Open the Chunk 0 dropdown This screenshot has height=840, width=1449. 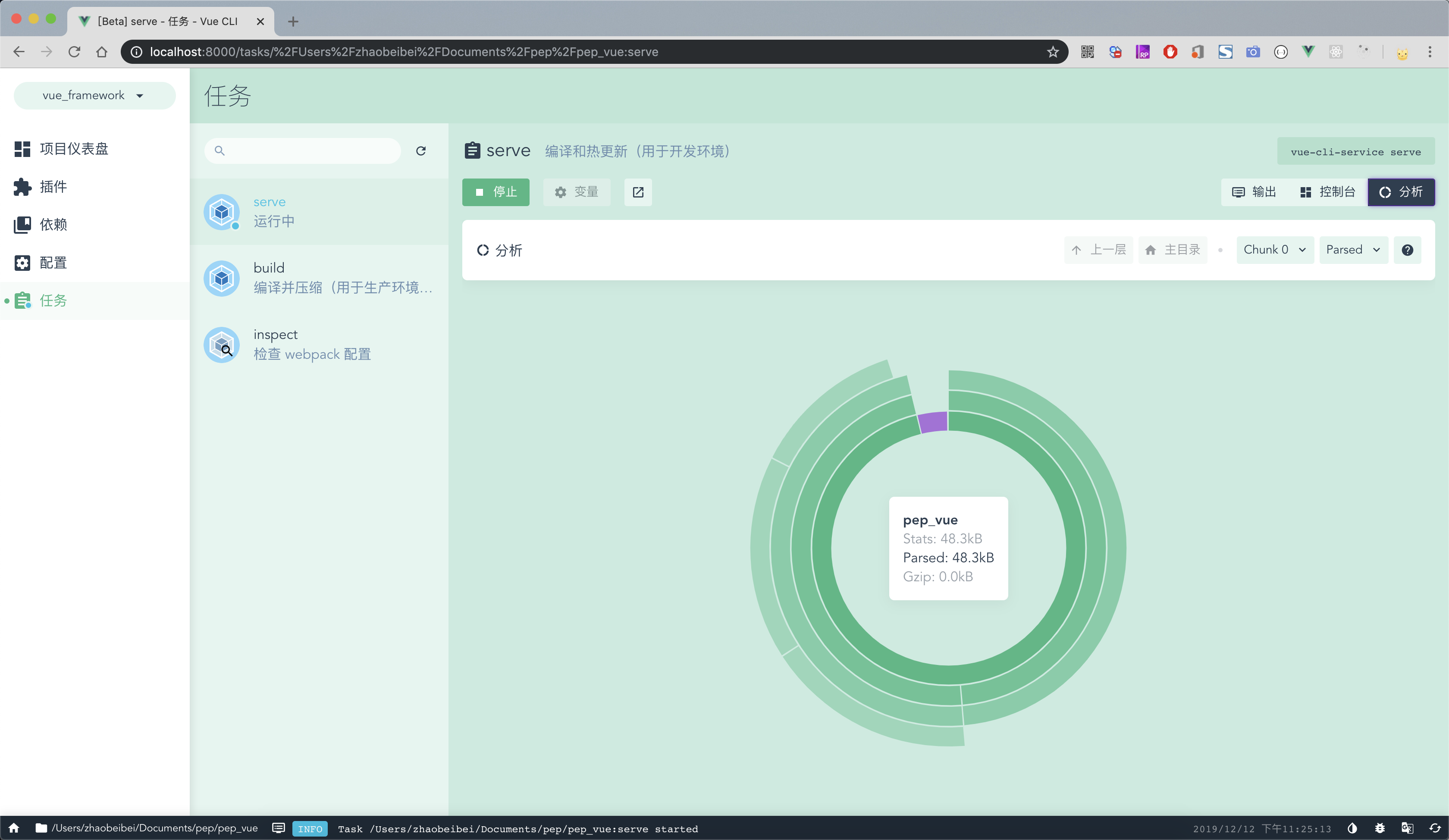click(x=1275, y=250)
